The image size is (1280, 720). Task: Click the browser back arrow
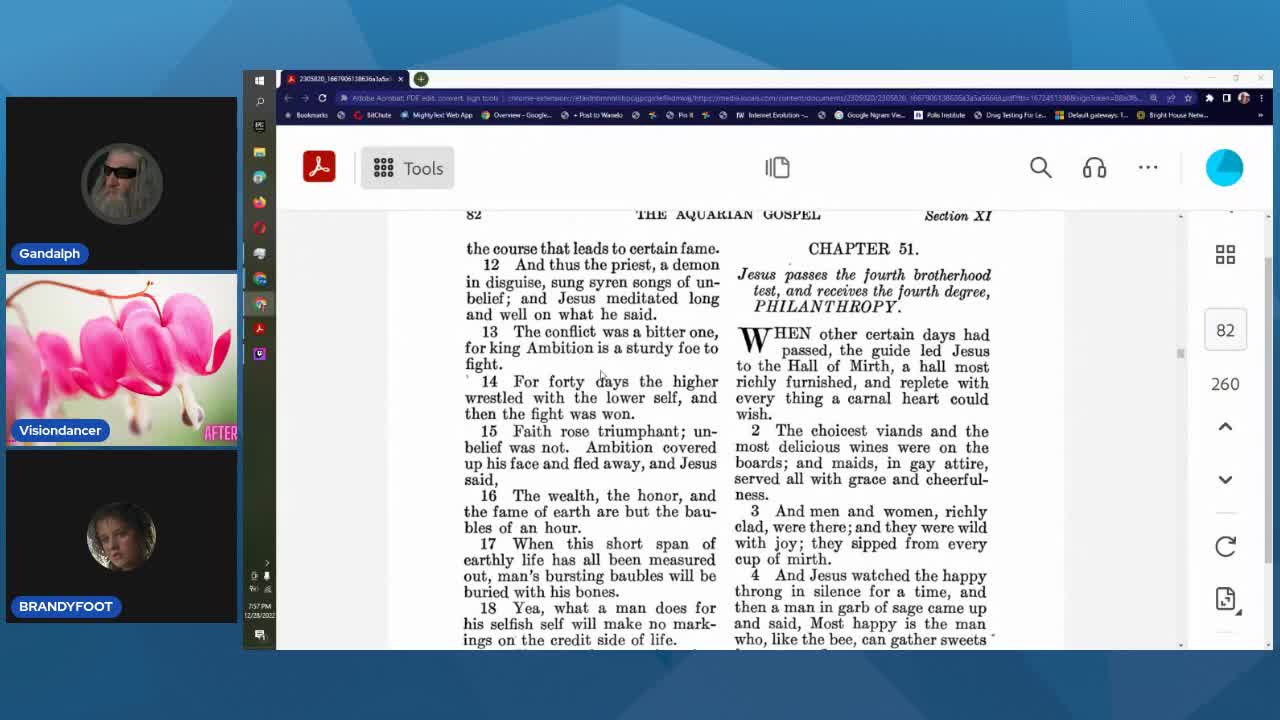(x=288, y=98)
